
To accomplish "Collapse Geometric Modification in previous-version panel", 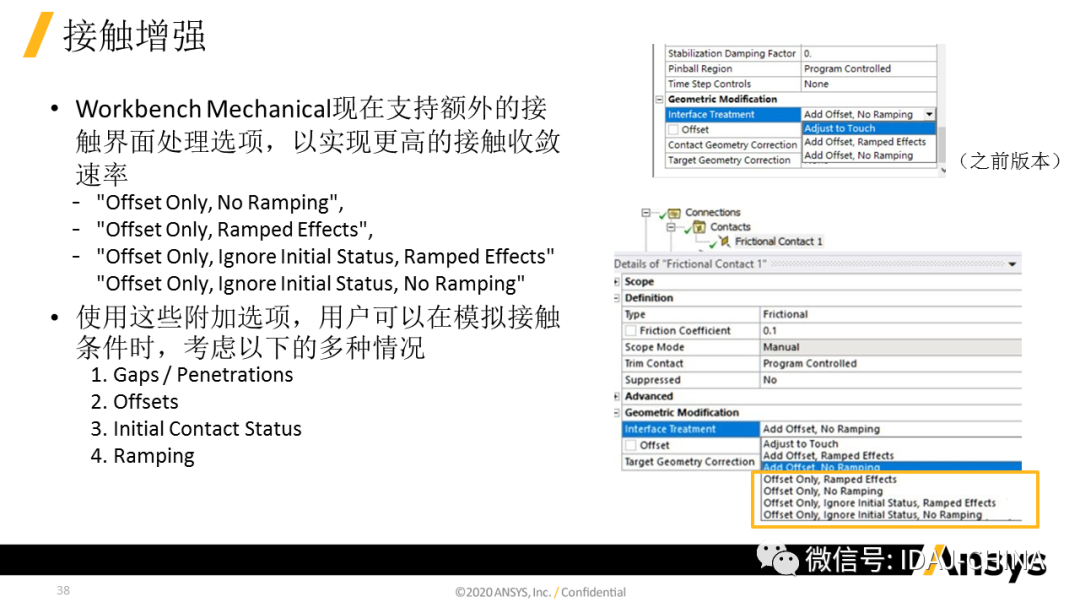I will click(659, 100).
